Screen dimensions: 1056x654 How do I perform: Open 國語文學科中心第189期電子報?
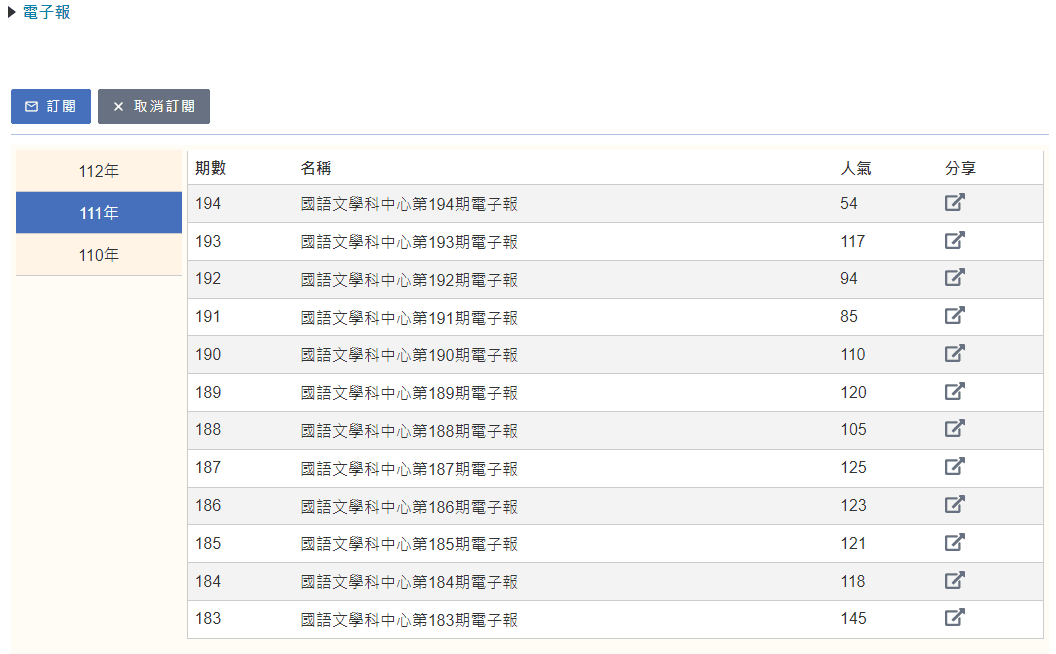point(409,393)
